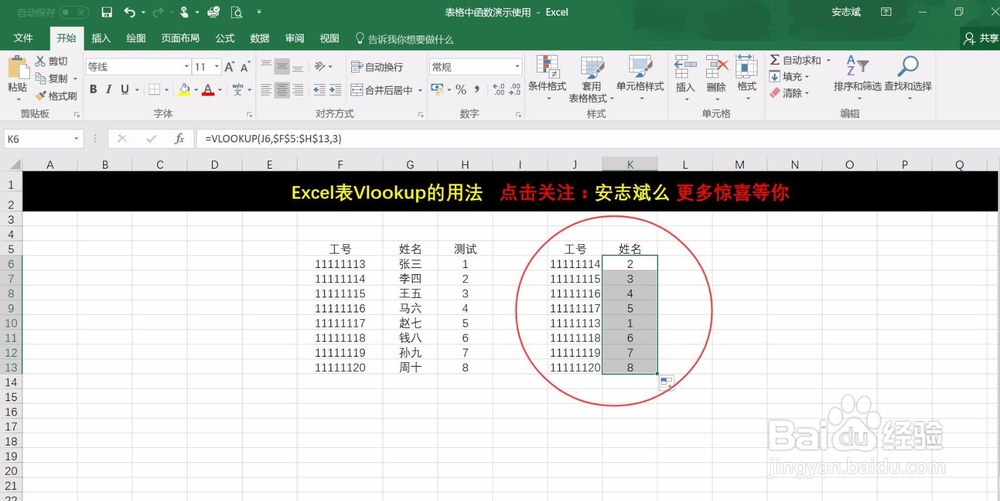Open Cell Styles 单元格样式
1000x501 pixels.
(x=640, y=79)
